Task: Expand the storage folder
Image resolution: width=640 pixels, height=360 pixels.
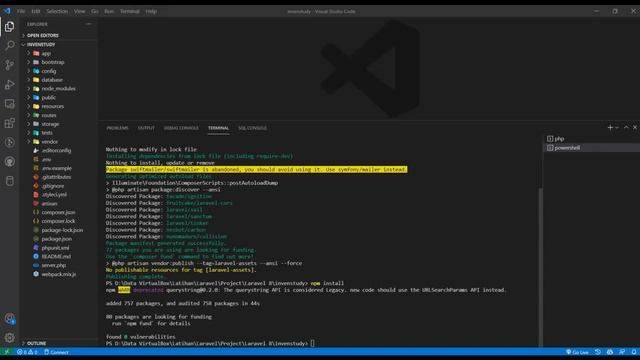Action: (x=59, y=124)
